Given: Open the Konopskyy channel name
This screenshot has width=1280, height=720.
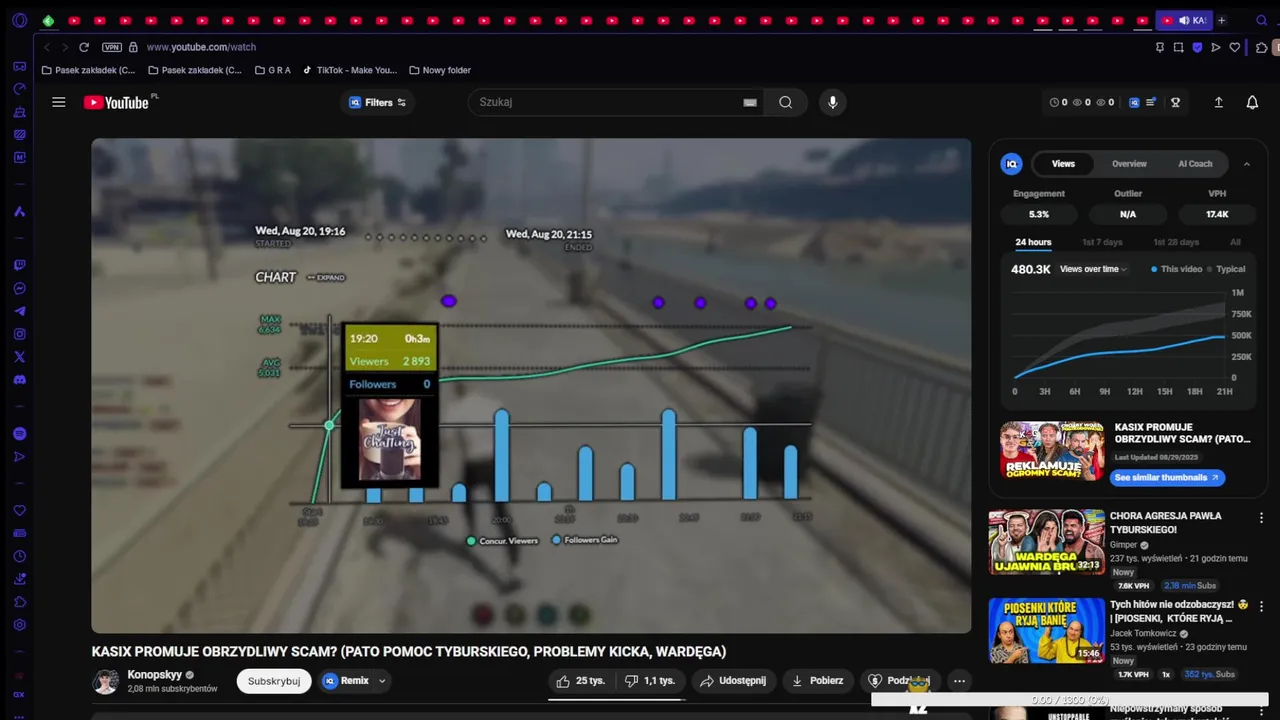Looking at the screenshot, I should pos(155,675).
